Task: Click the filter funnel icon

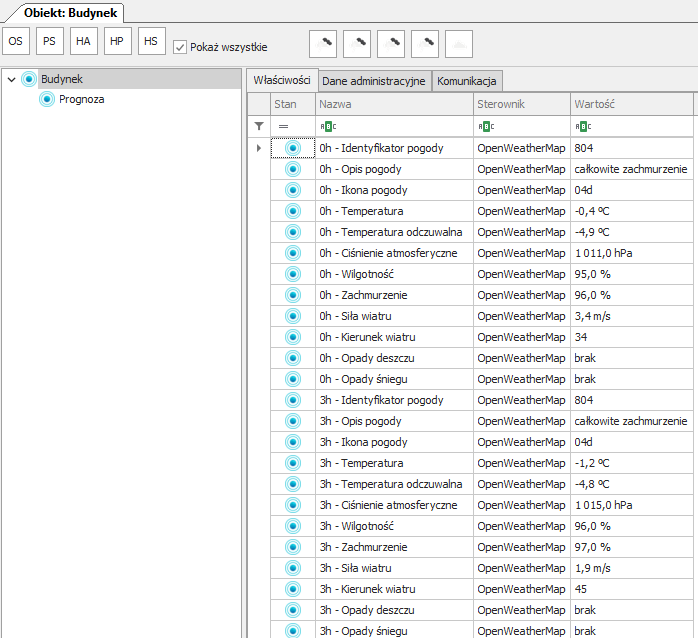Action: tap(259, 126)
